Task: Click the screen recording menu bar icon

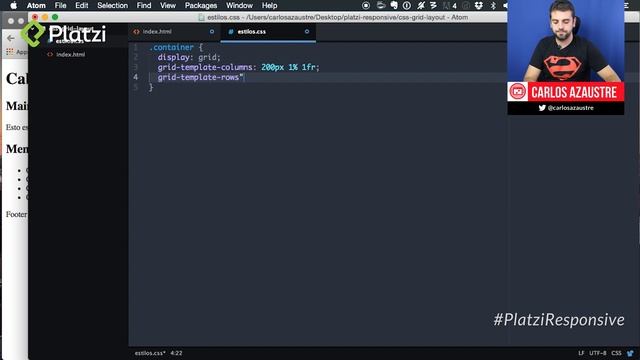Action: click(366, 5)
